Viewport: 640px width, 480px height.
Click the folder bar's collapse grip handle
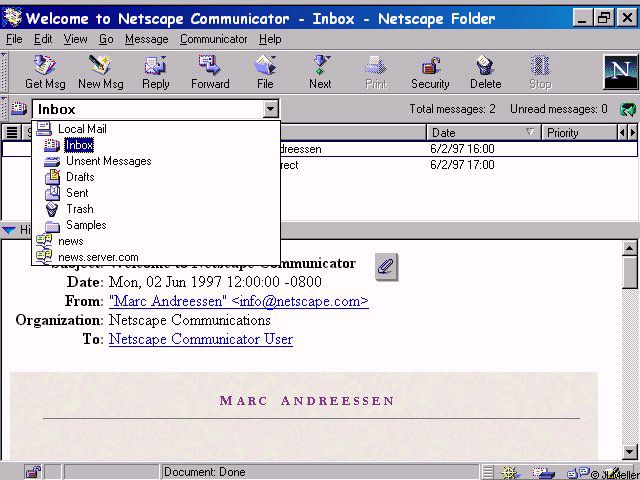4,109
